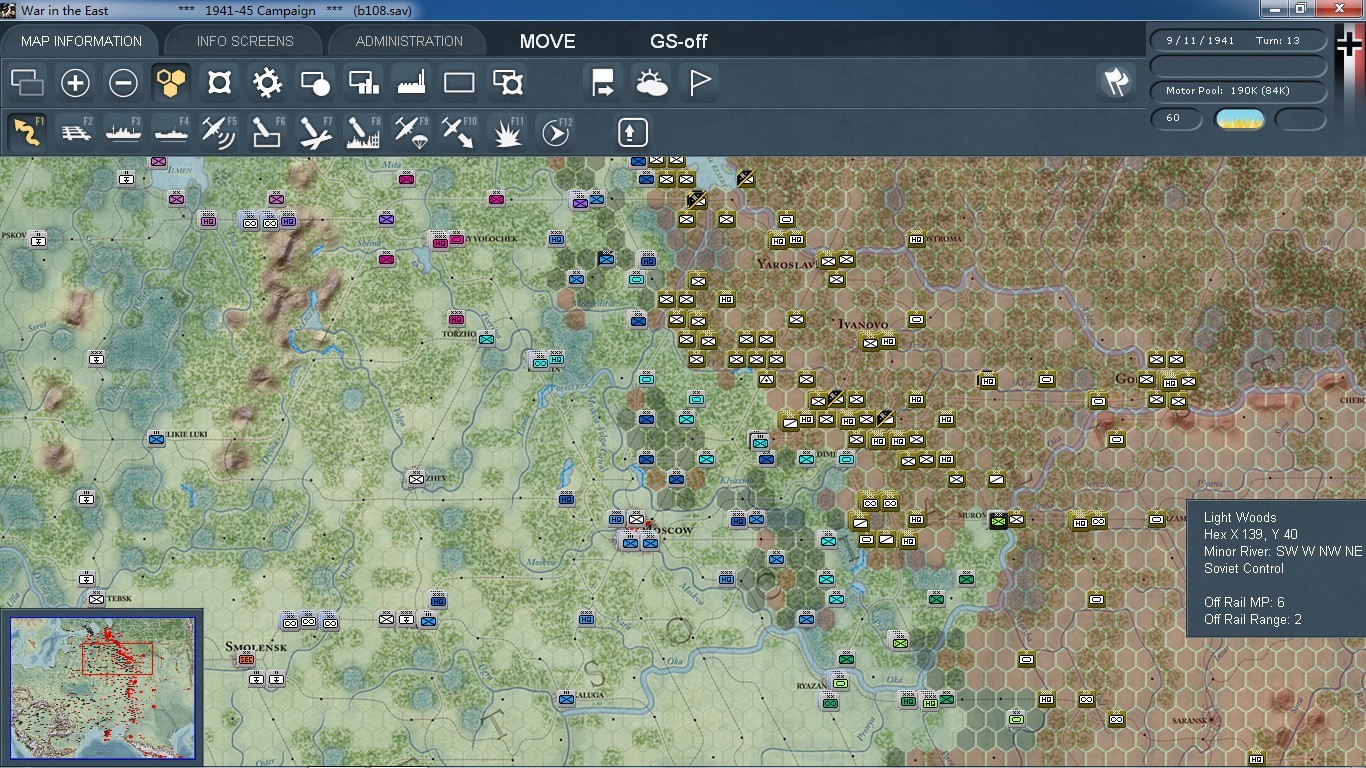The height and width of the screenshot is (768, 1366).
Task: Show the factory locations overlay
Action: (411, 82)
